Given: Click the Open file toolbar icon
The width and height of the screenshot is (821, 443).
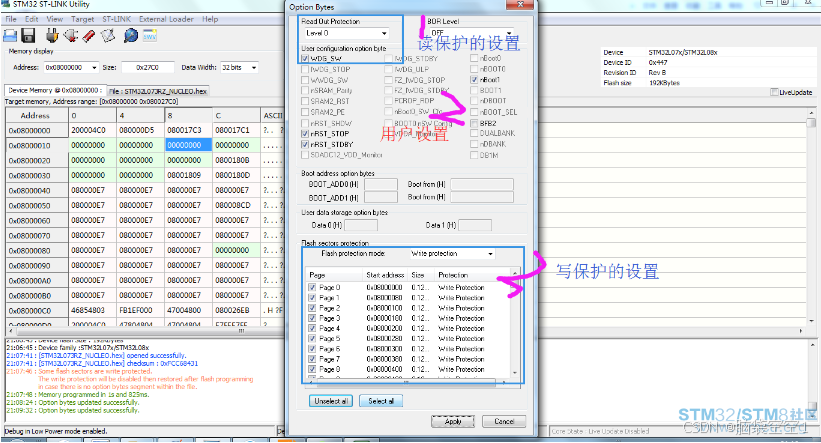Looking at the screenshot, I should (10, 36).
